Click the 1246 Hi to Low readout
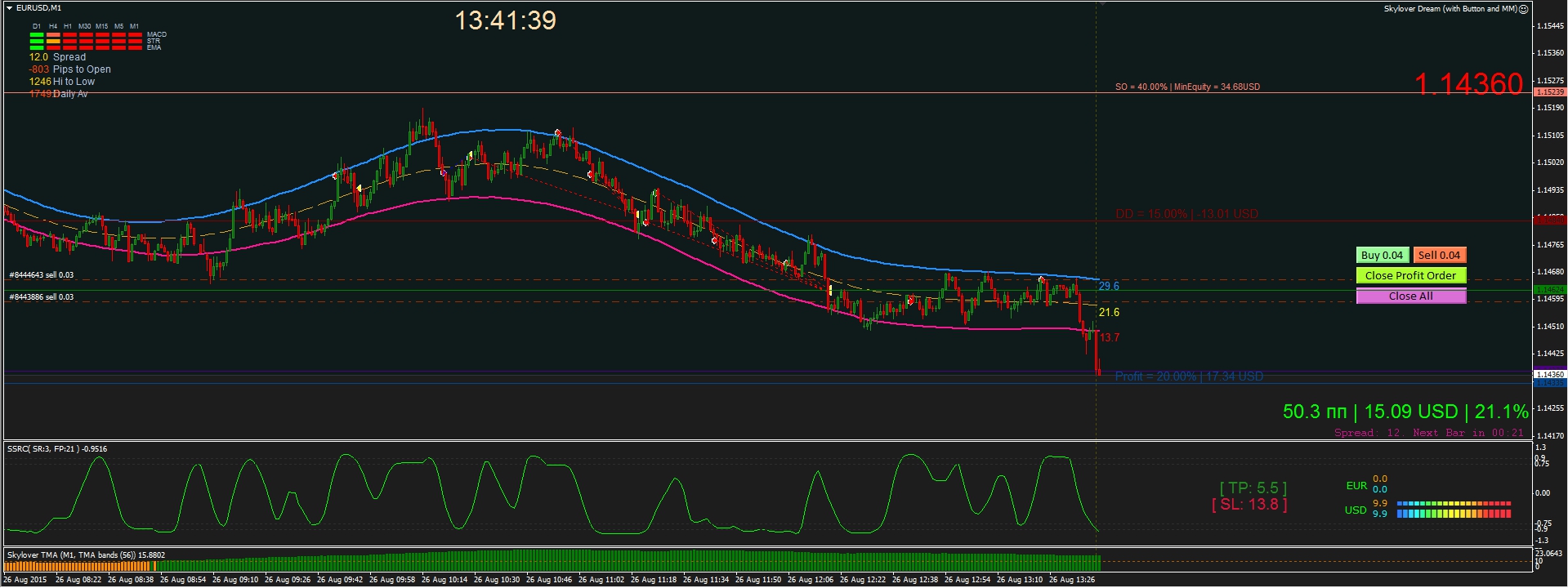 click(x=62, y=82)
